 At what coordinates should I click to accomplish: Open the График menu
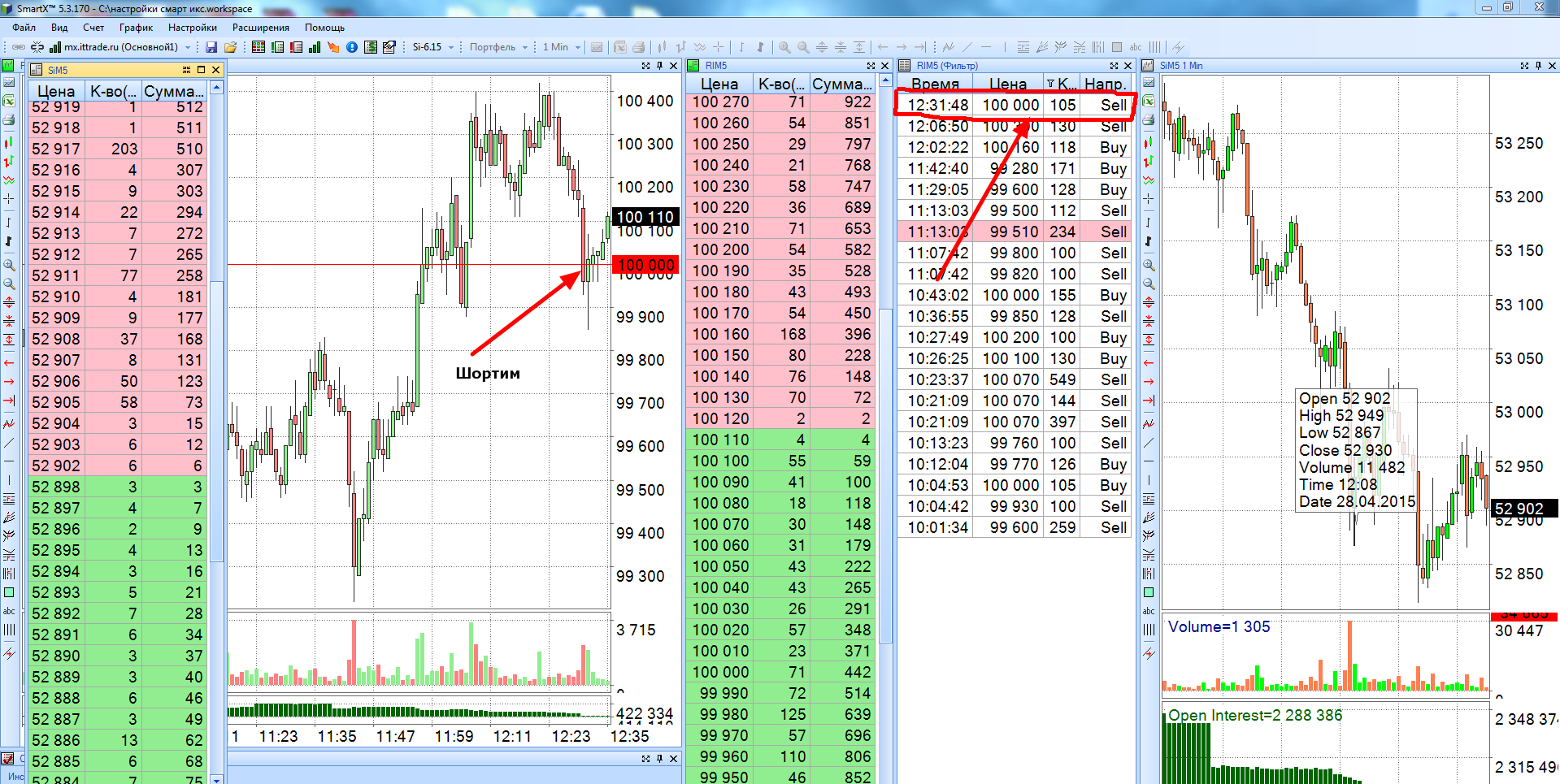[136, 28]
